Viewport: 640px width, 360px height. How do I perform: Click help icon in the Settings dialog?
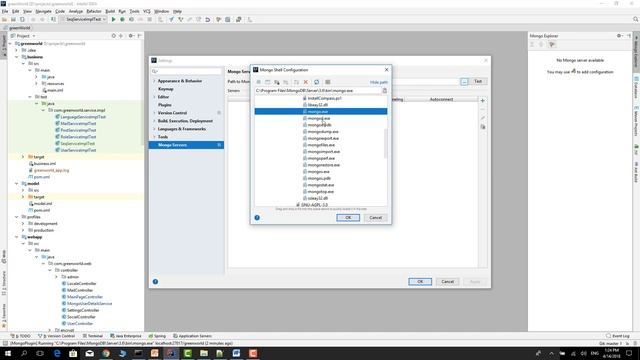tap(156, 282)
